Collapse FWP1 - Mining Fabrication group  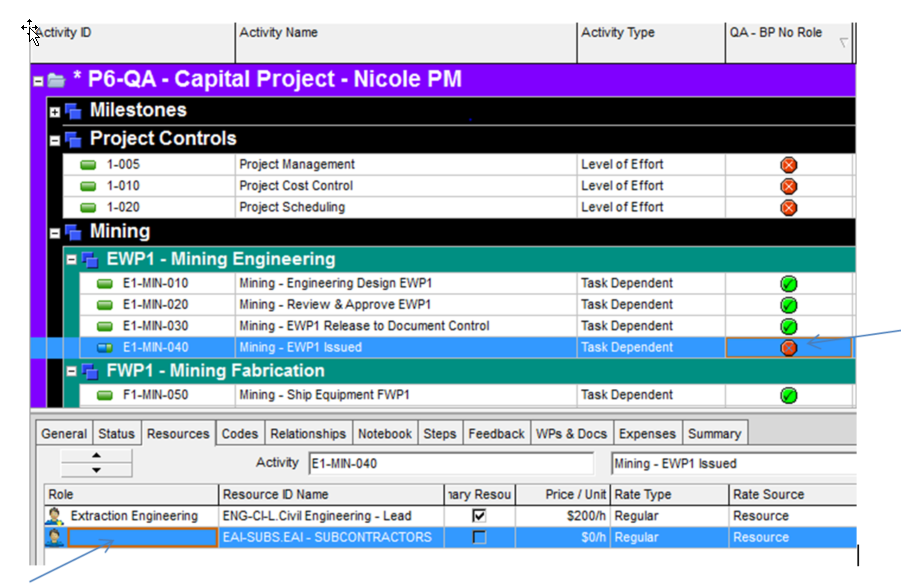point(72,372)
